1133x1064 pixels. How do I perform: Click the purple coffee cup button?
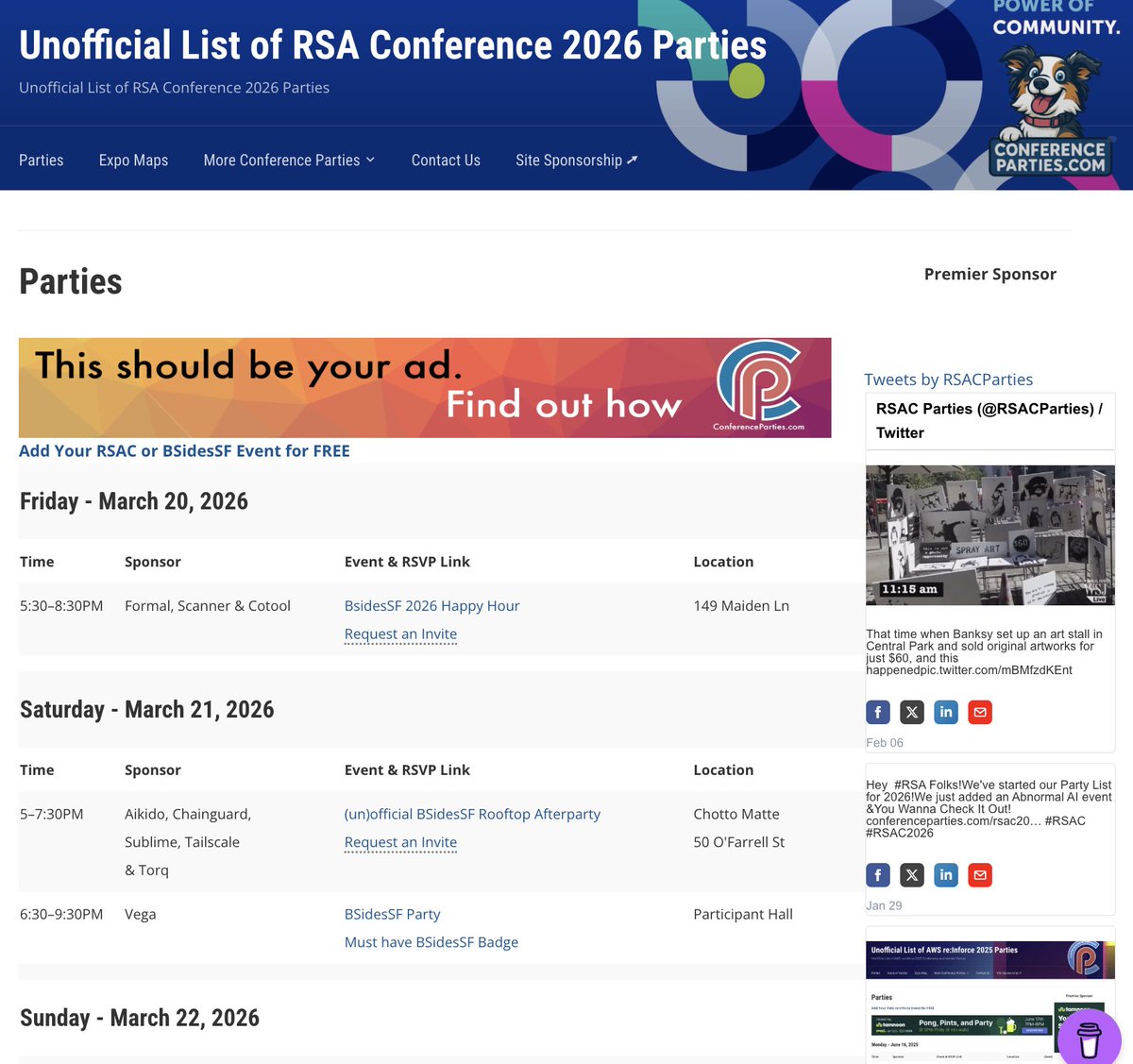(1089, 1039)
